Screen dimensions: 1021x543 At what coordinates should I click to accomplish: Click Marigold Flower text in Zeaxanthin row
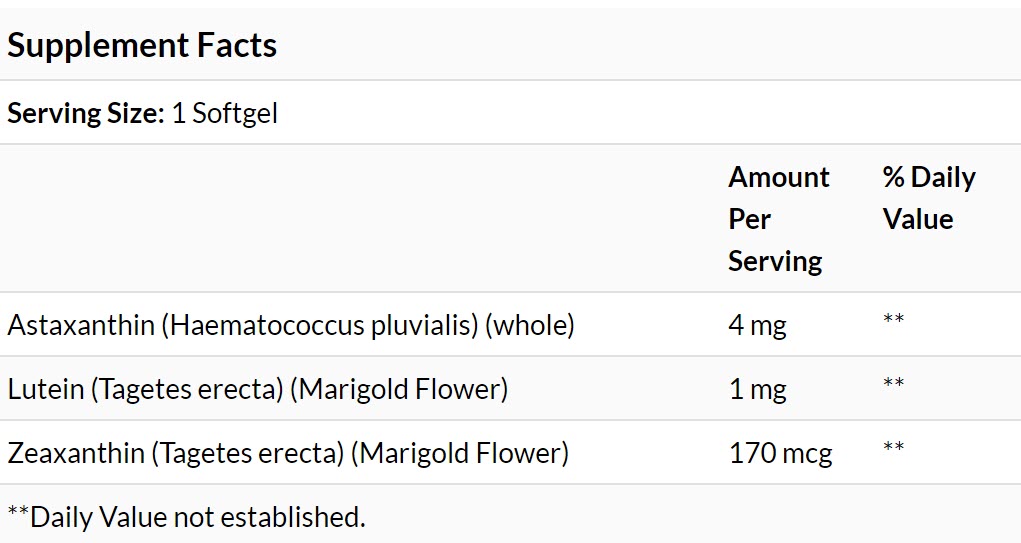coord(460,452)
